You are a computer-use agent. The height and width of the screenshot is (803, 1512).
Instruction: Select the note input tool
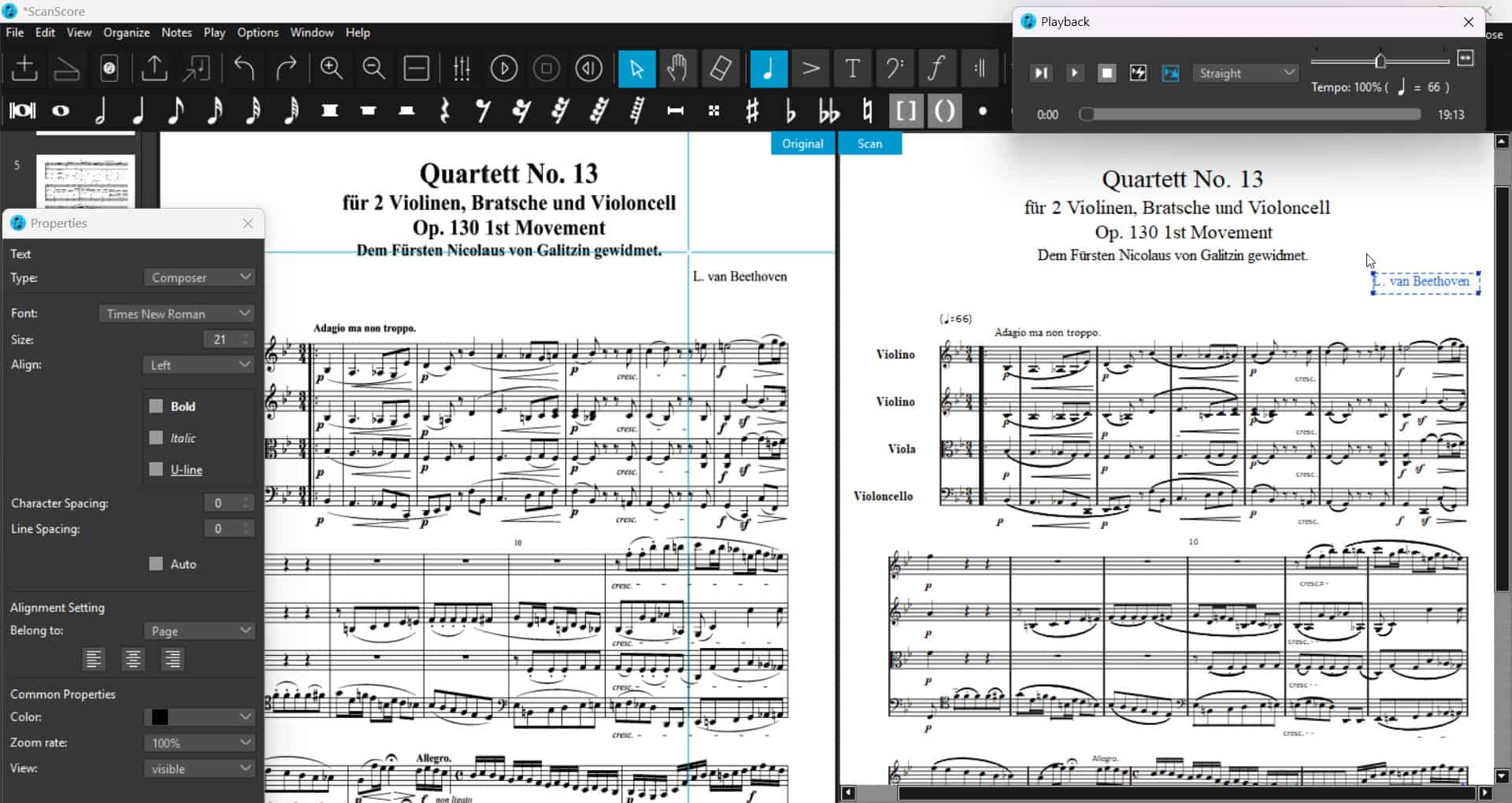point(768,68)
